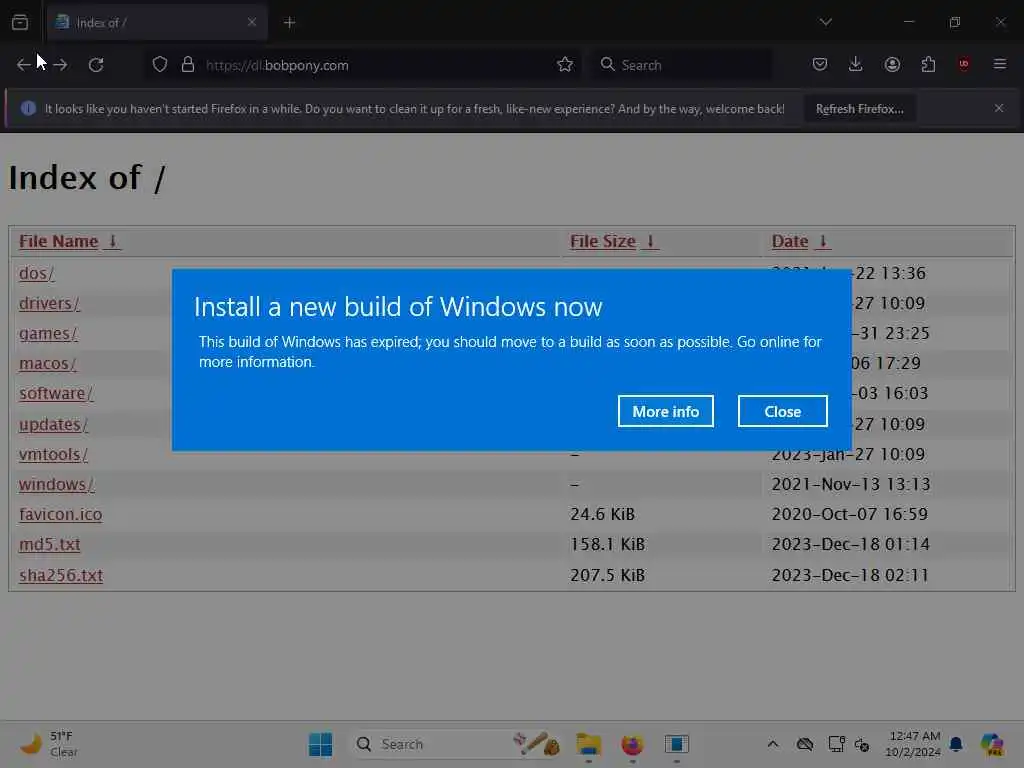Click descending arrow next to File Size
1024x768 pixels.
(650, 242)
